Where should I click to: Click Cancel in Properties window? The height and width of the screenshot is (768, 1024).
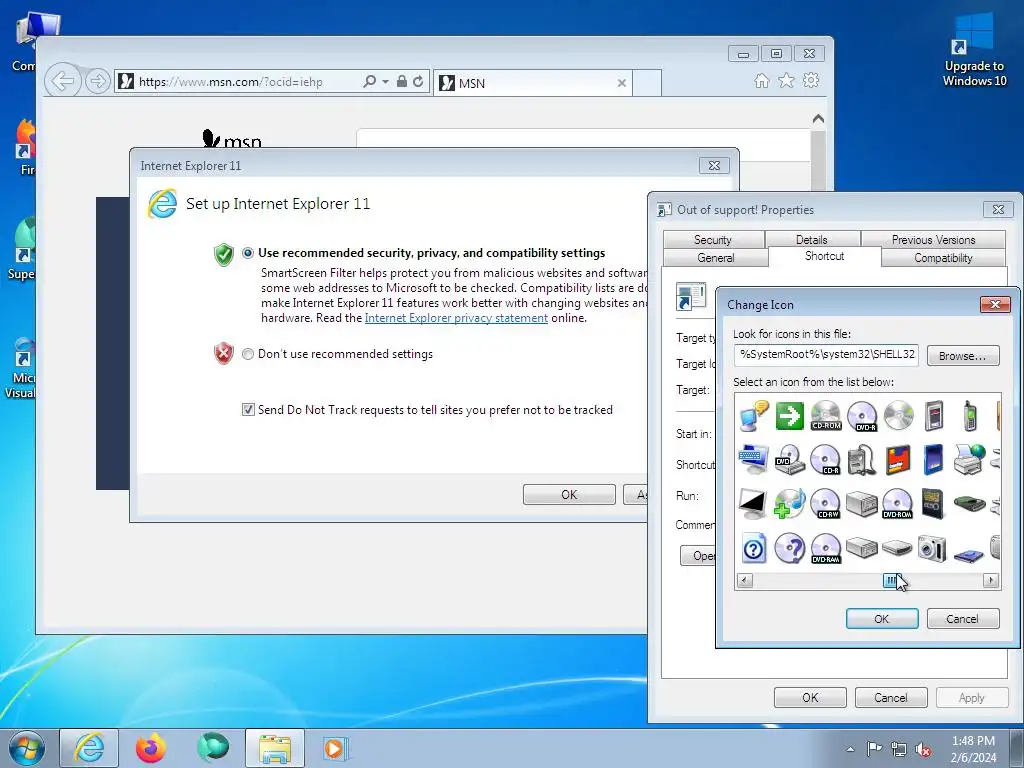click(x=891, y=697)
